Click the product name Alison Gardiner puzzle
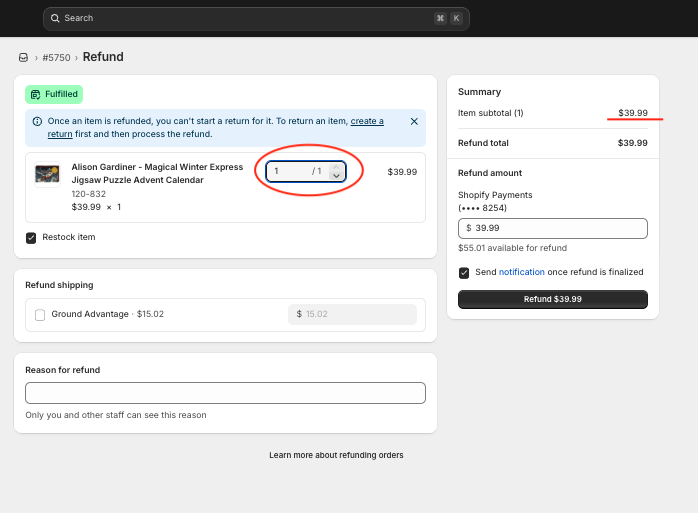The width and height of the screenshot is (698, 513). pos(157,173)
